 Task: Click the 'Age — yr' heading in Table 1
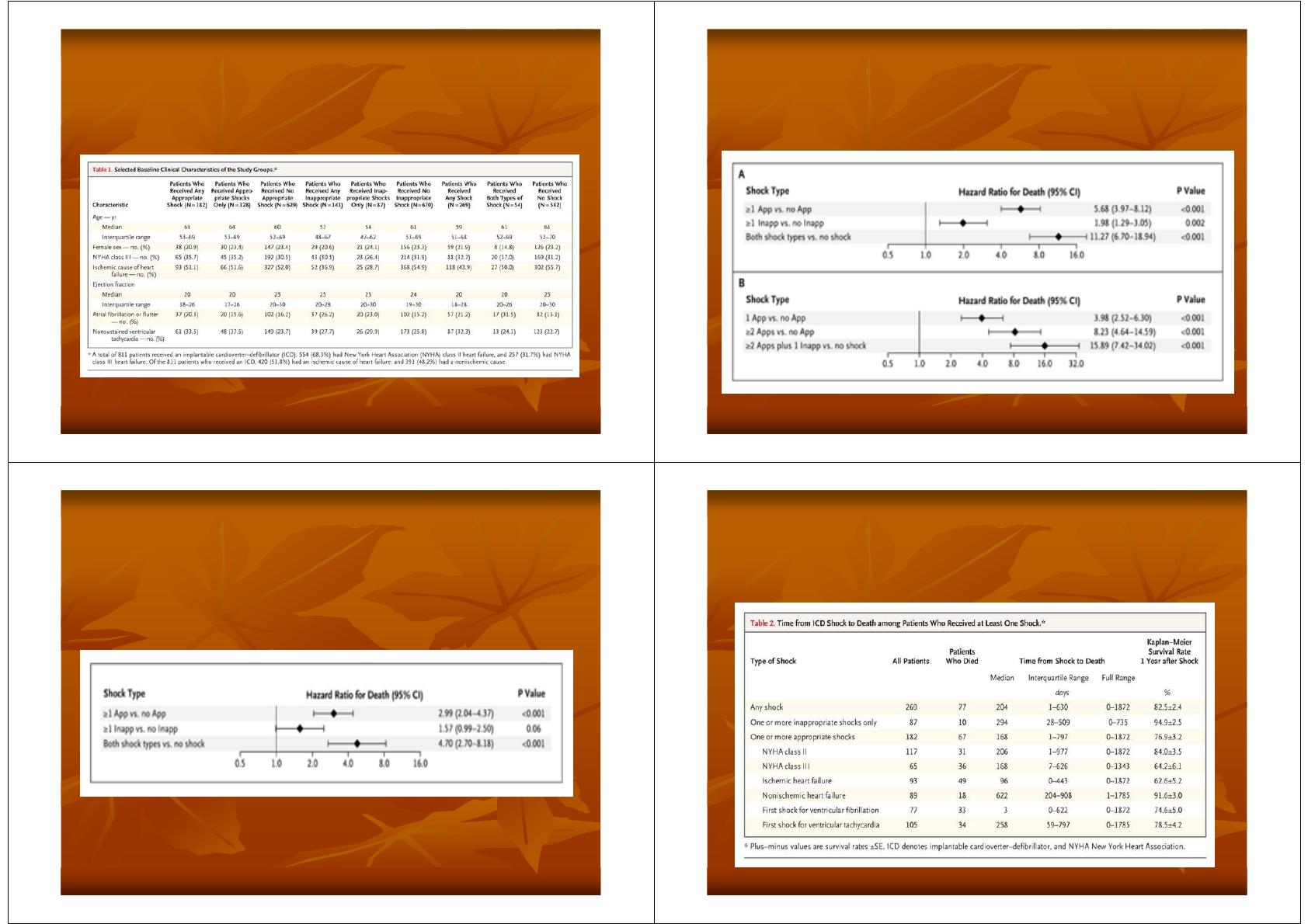click(x=104, y=217)
